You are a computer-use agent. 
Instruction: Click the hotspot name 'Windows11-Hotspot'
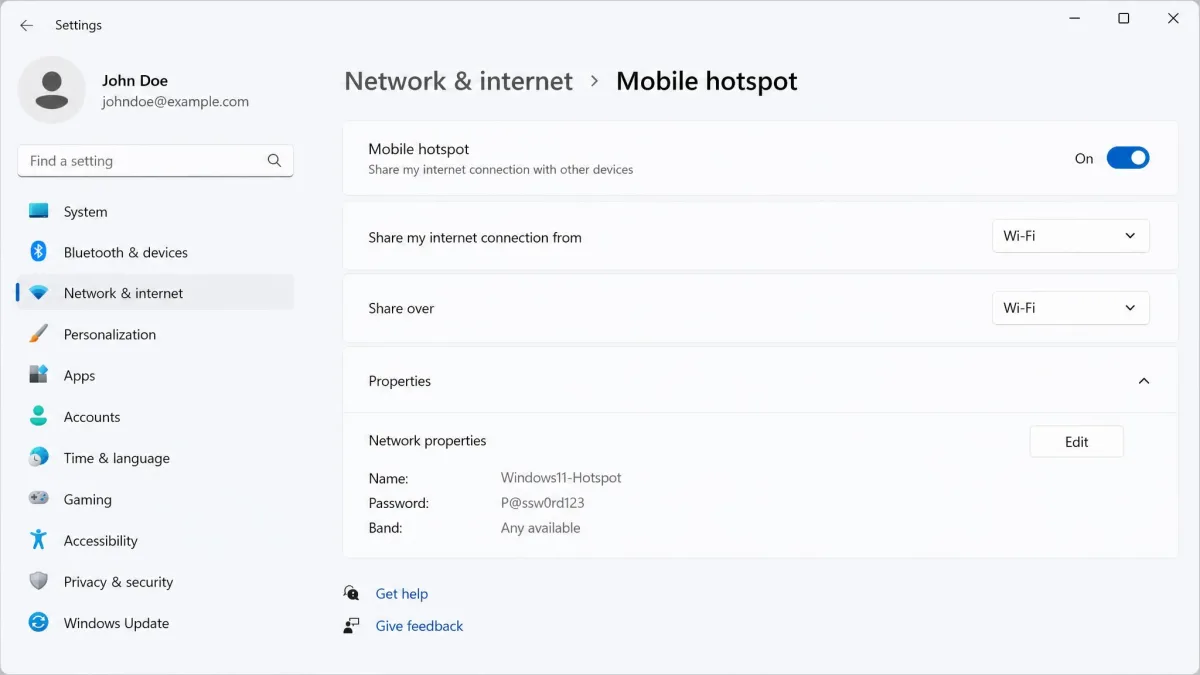561,478
